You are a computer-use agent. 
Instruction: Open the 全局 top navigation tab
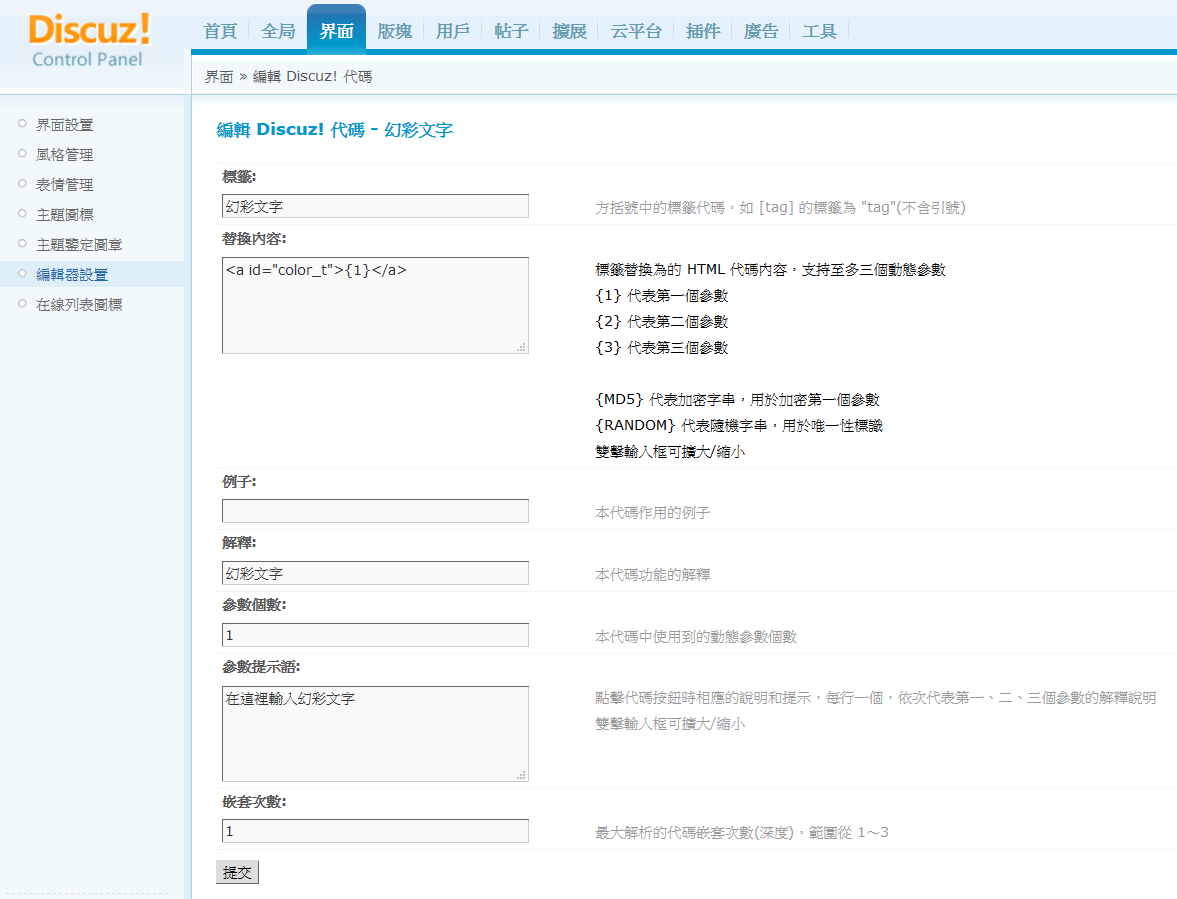pos(278,31)
